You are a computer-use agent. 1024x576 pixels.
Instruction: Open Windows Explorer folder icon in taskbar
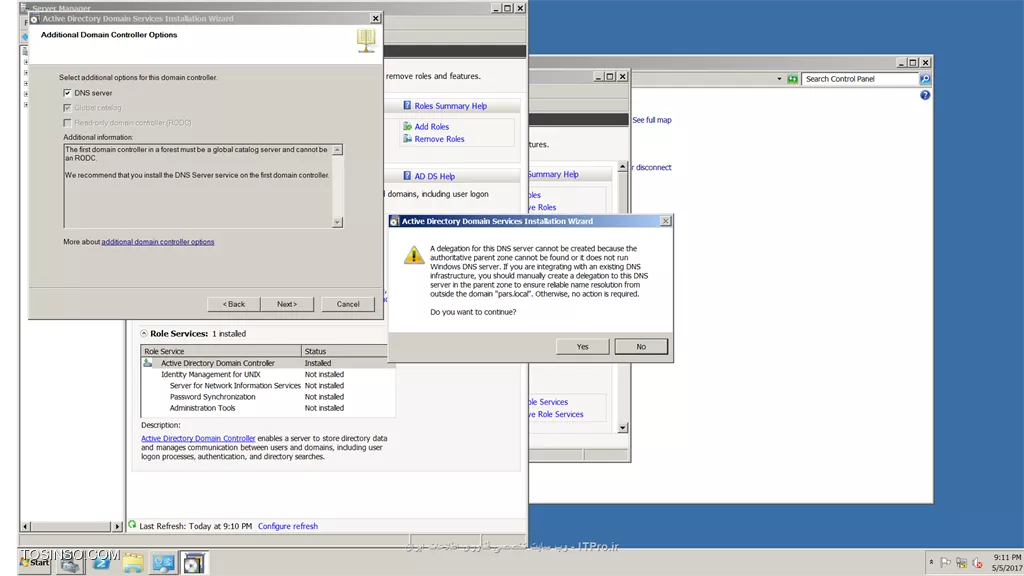(x=133, y=563)
